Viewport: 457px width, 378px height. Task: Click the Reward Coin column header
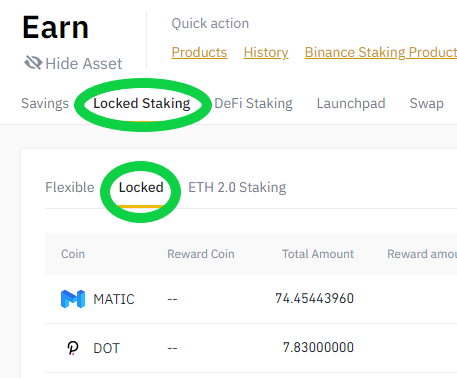click(x=201, y=254)
